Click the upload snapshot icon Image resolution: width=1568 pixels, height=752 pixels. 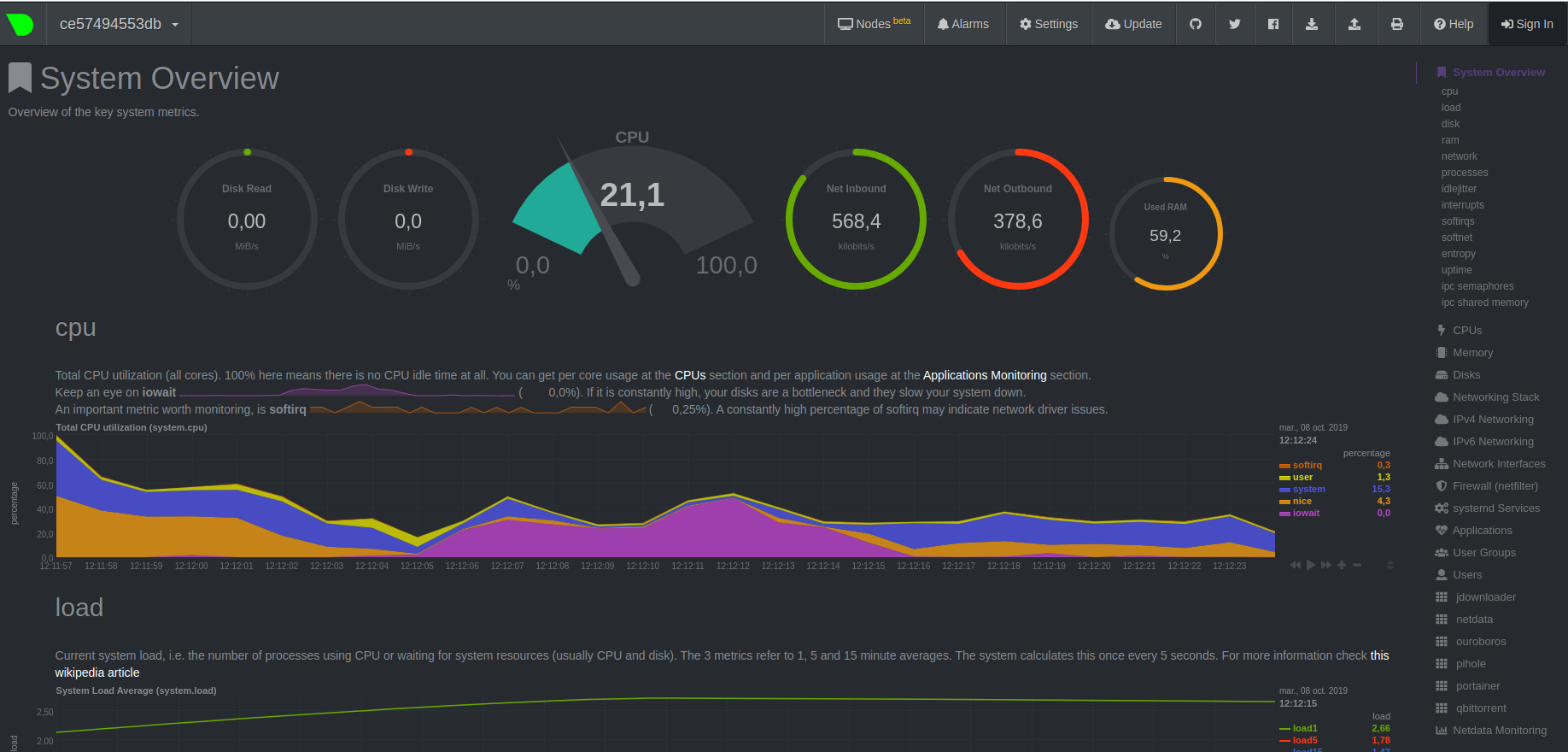tap(1354, 24)
